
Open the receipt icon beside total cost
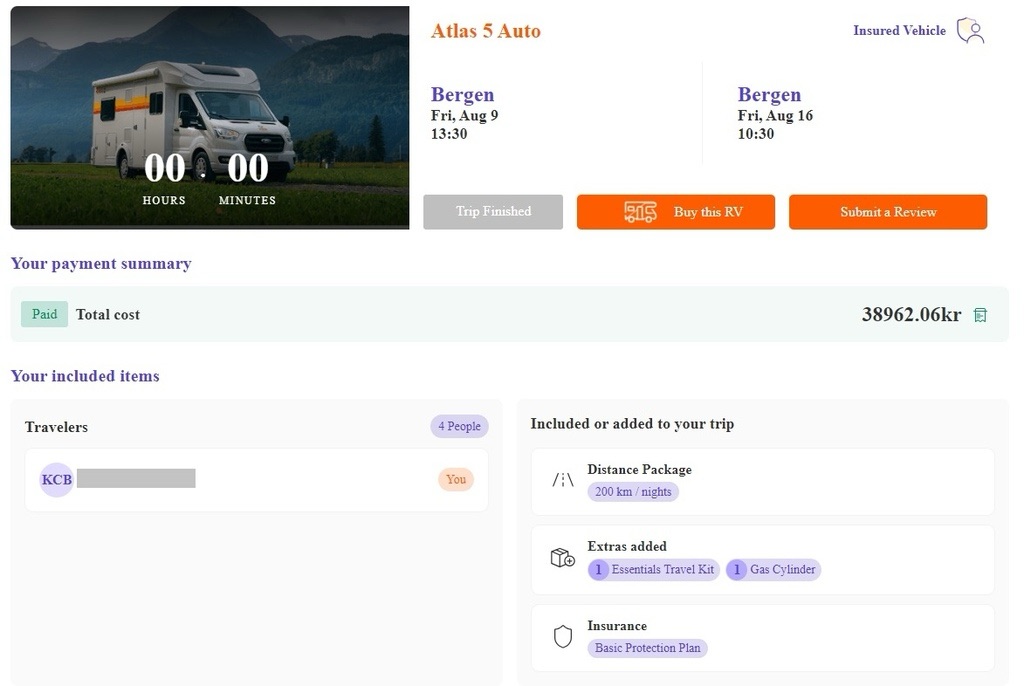pos(980,315)
